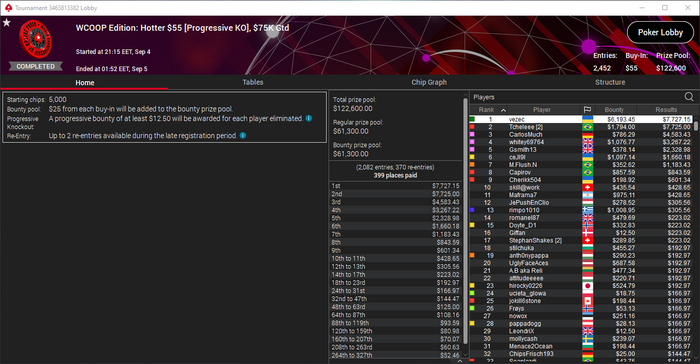Sort players by the country flag column
Viewport: 700px width, 364px height.
[587, 109]
